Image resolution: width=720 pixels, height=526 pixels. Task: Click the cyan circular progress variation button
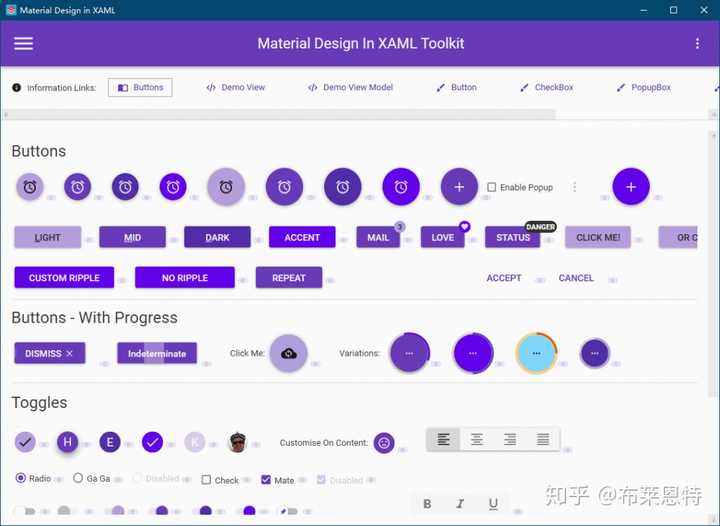click(536, 353)
